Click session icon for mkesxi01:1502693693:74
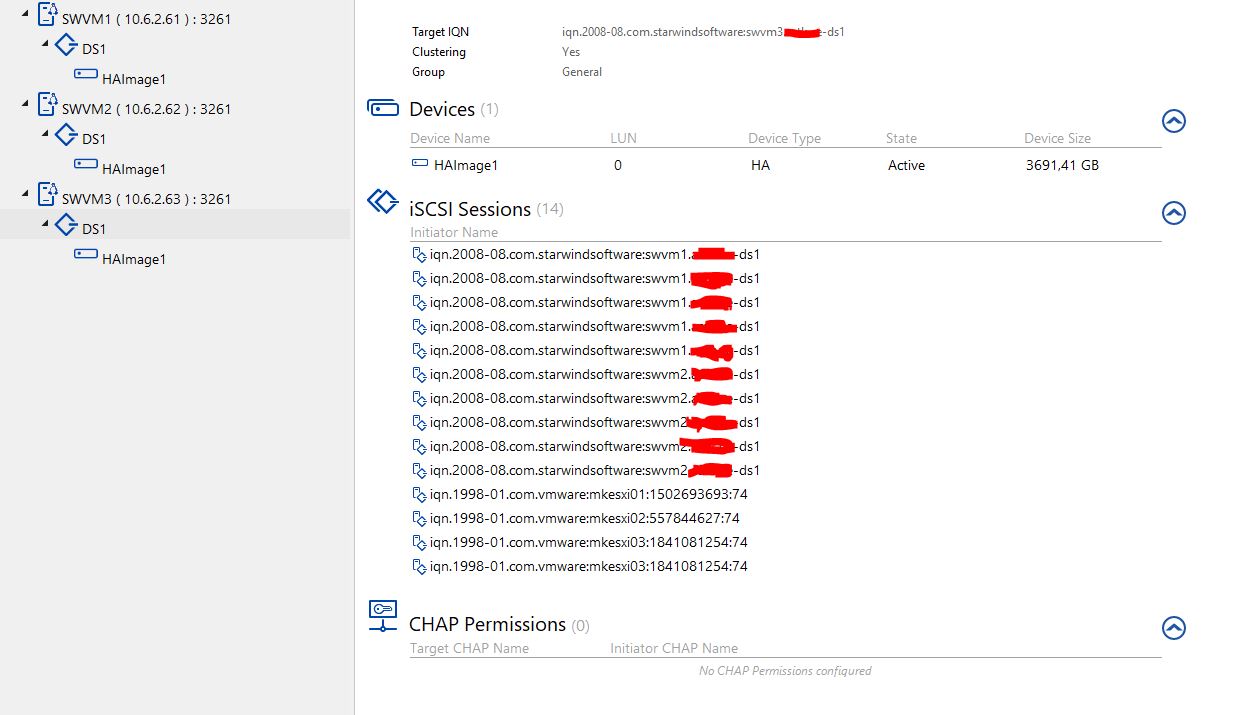1259x715 pixels. pyautogui.click(x=419, y=494)
